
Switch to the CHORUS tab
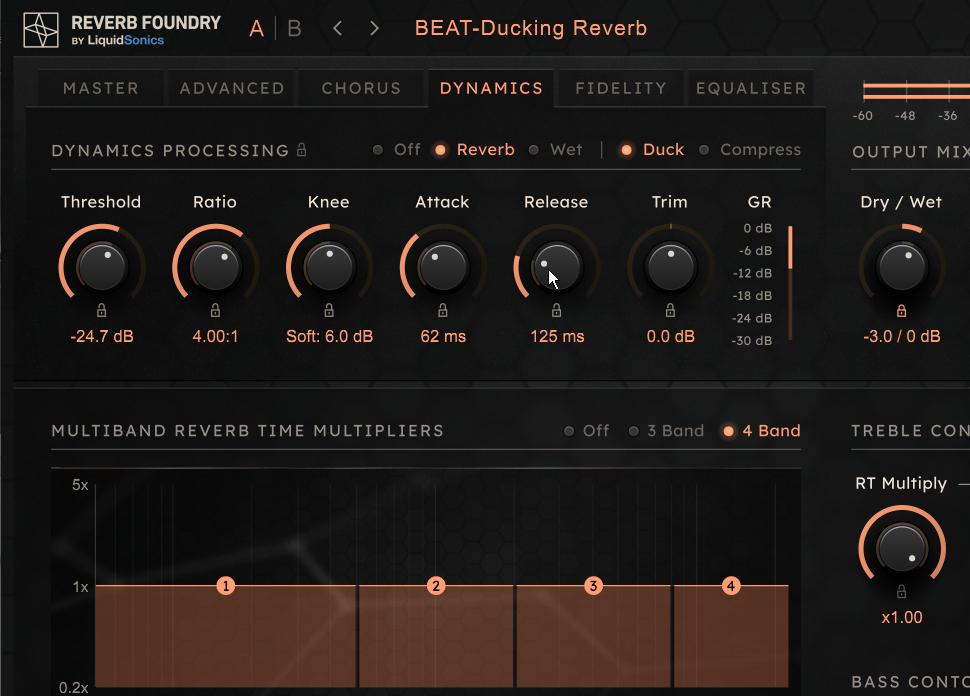pos(361,88)
